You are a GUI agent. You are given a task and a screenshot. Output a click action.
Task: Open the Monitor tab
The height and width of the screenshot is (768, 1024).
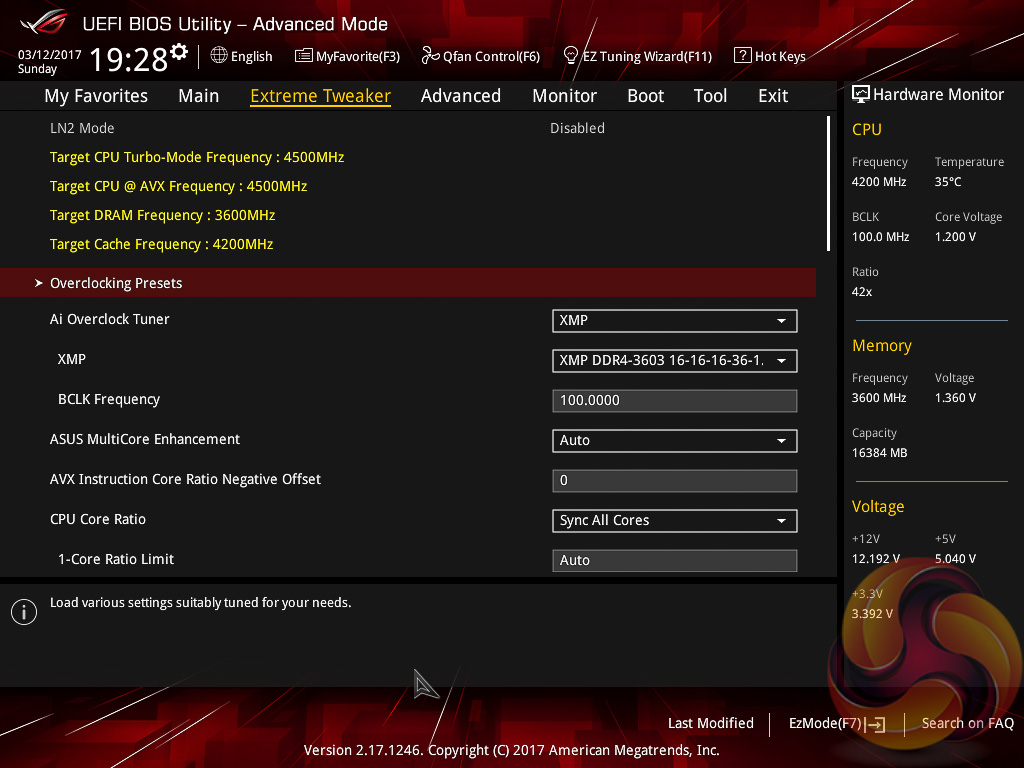click(x=564, y=96)
